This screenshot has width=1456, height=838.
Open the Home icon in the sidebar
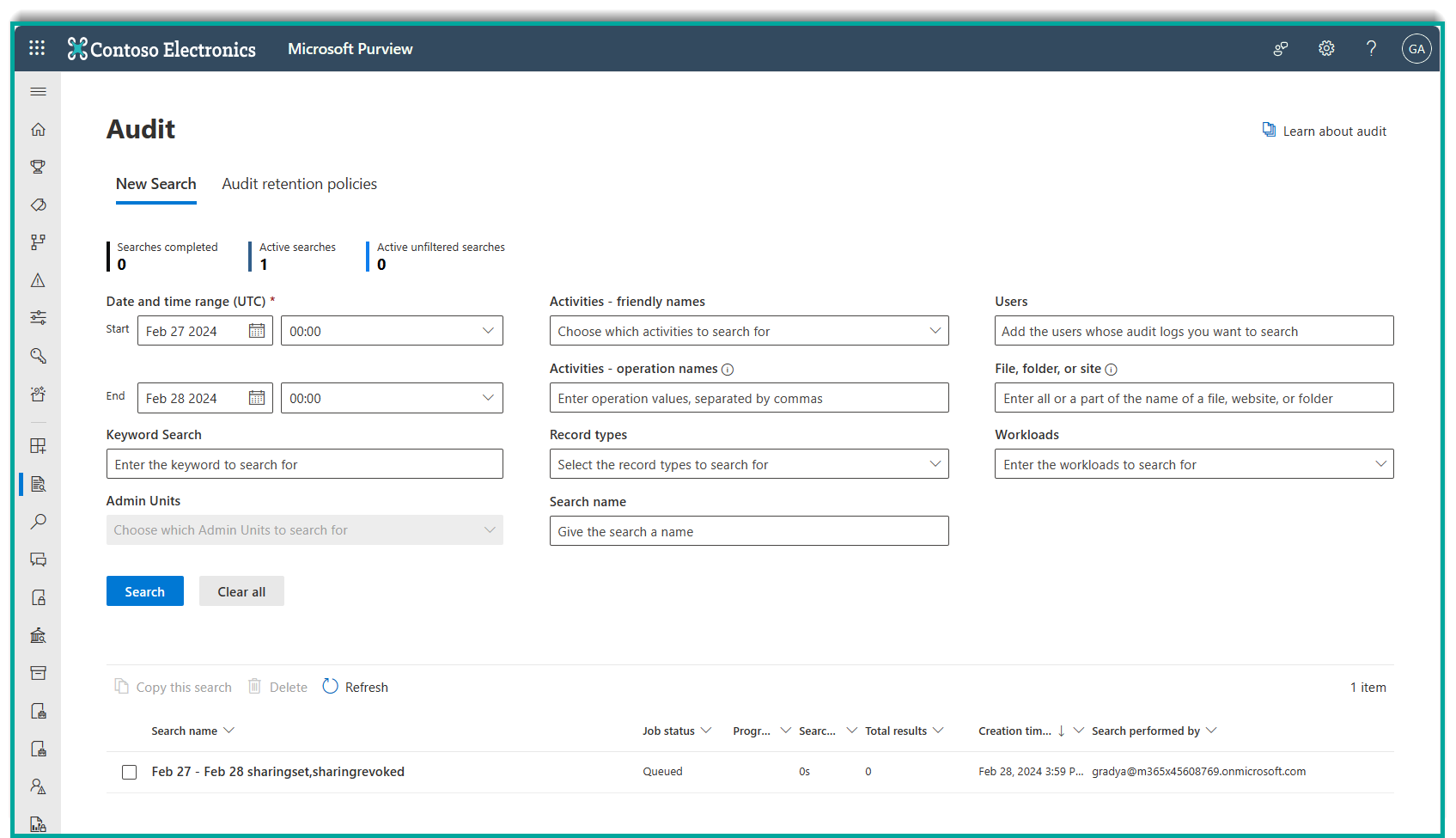[38, 129]
